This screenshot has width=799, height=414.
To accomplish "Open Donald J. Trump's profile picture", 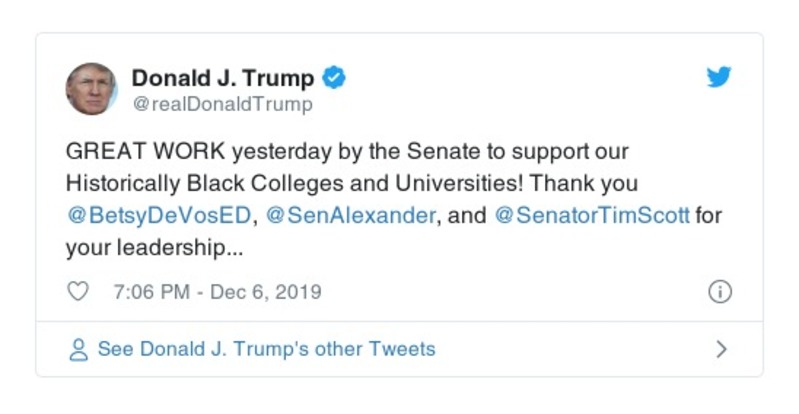I will point(91,88).
